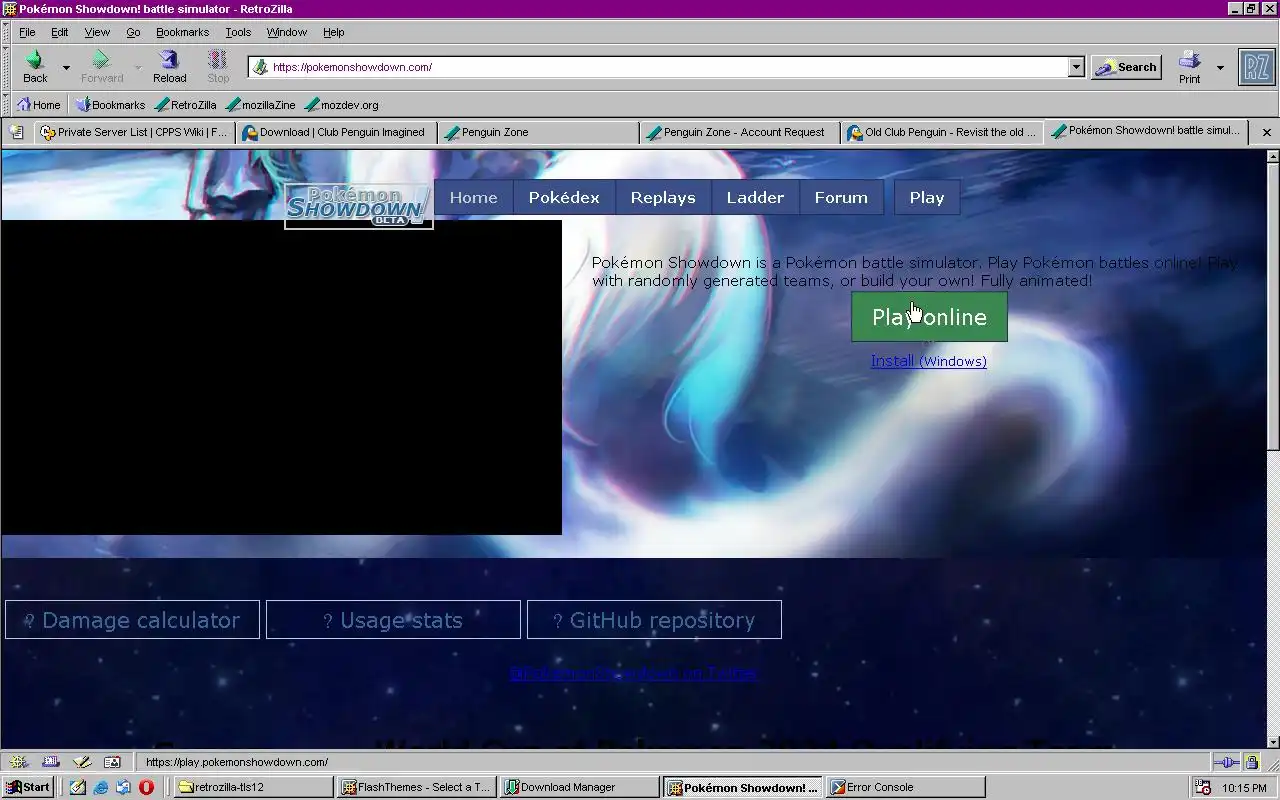Open Navigator component icon in status bar
1280x800 pixels.
(x=18, y=762)
